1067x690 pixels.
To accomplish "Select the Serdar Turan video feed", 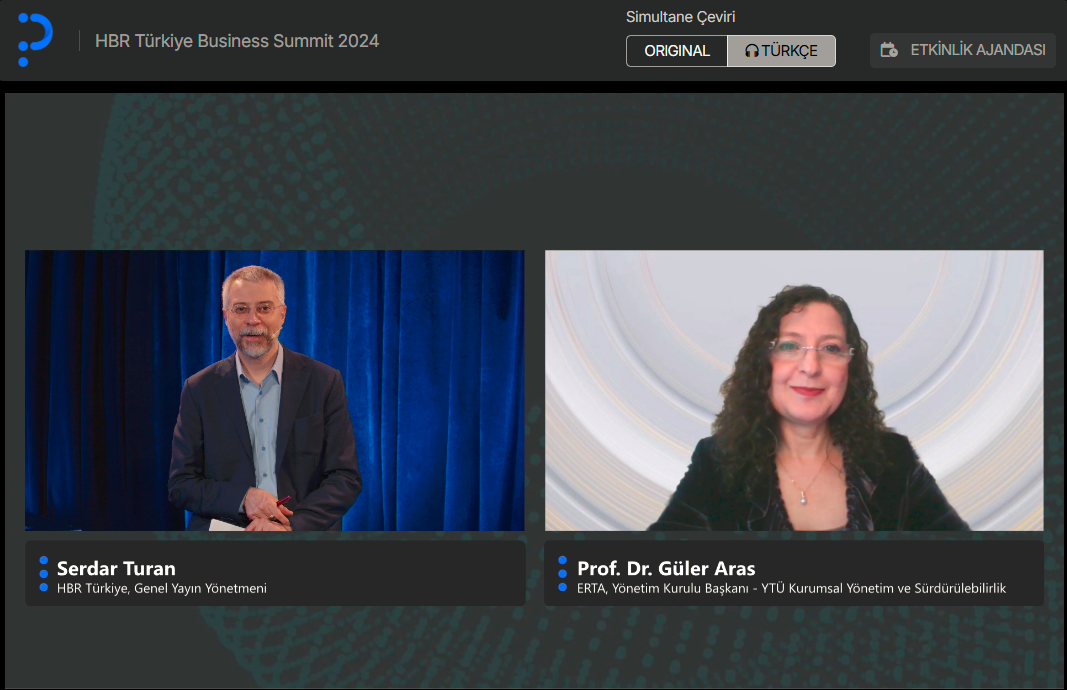I will 275,391.
